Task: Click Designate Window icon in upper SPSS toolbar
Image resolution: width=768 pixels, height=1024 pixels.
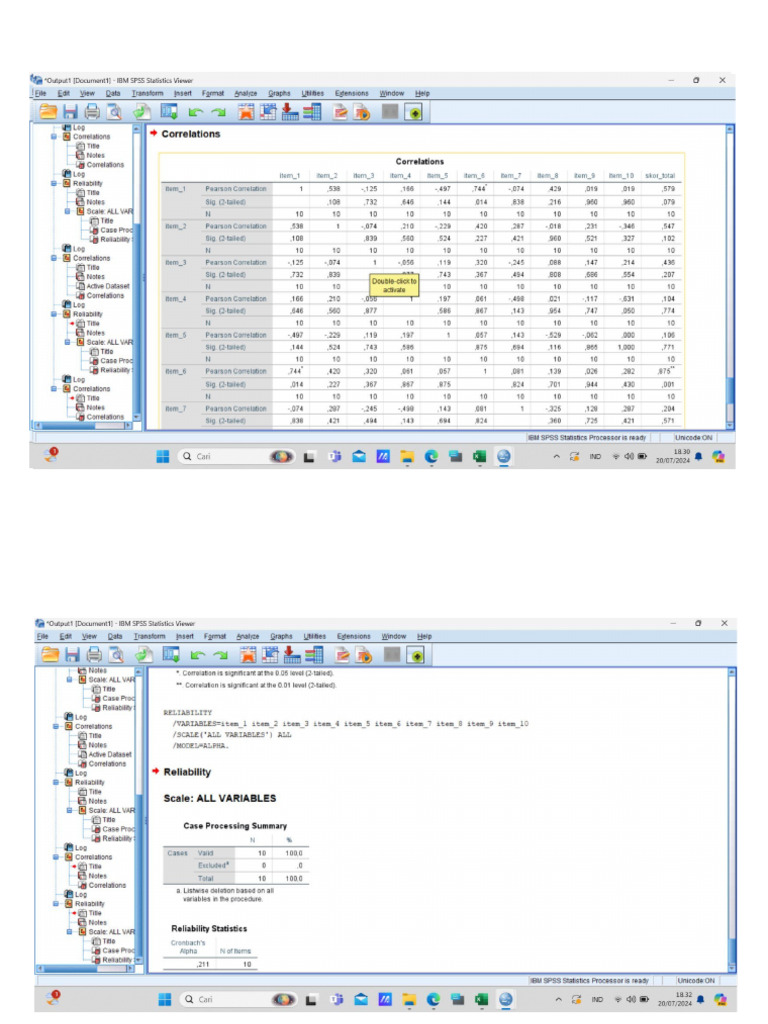Action: click(x=413, y=112)
